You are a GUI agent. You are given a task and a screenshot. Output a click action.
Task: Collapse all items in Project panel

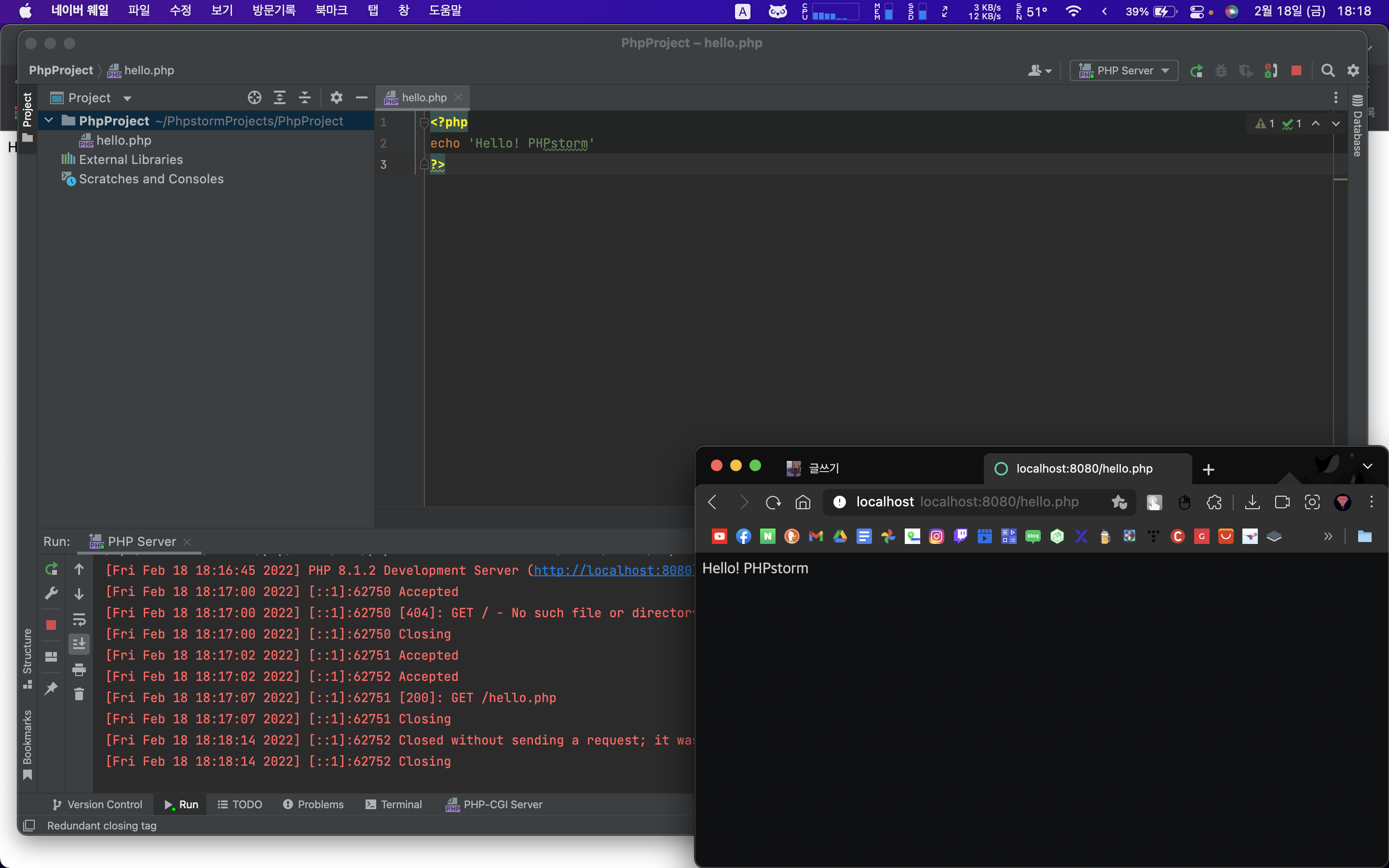click(305, 97)
